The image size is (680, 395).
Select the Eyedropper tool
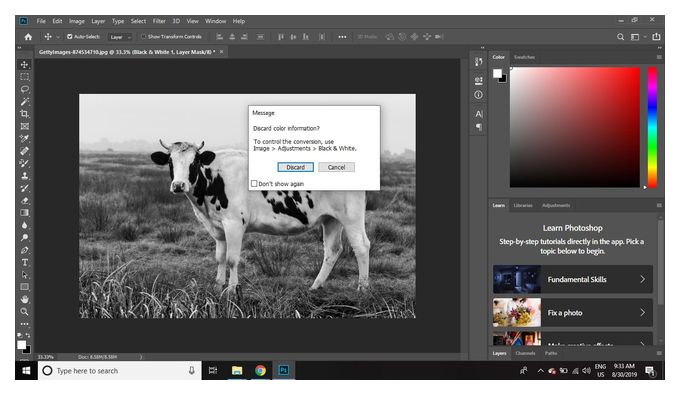tap(25, 139)
